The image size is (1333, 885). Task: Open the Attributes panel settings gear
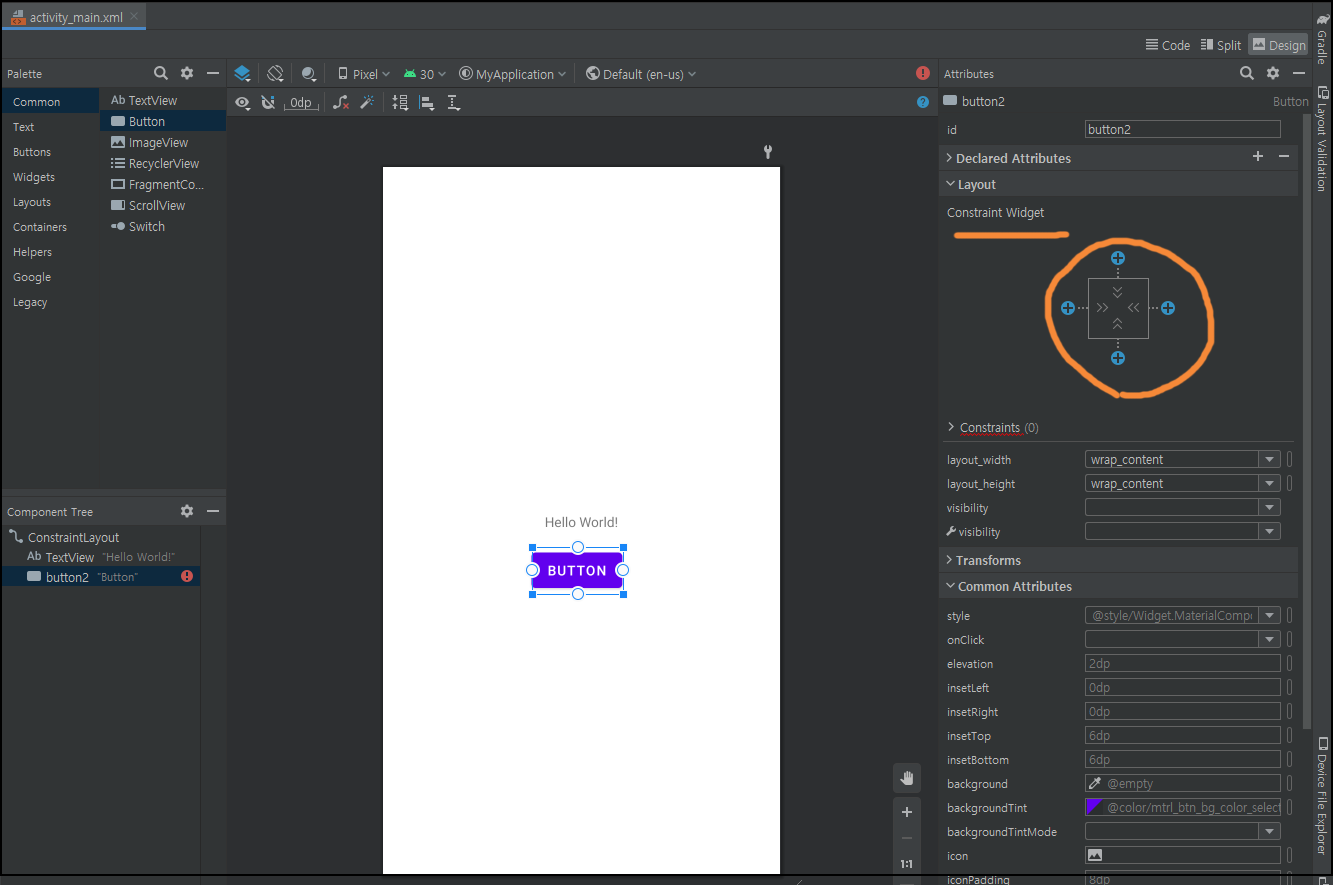1273,73
